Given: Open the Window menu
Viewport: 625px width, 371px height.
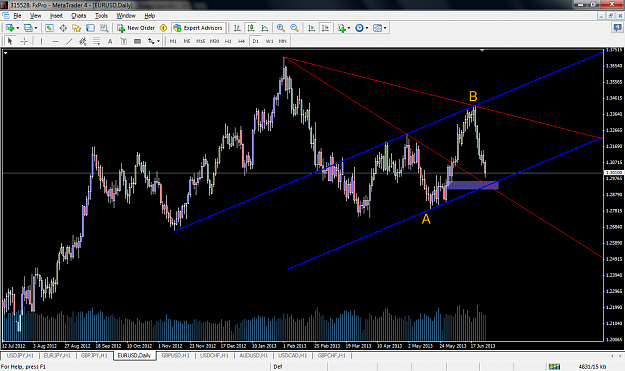Looking at the screenshot, I should pyautogui.click(x=126, y=16).
